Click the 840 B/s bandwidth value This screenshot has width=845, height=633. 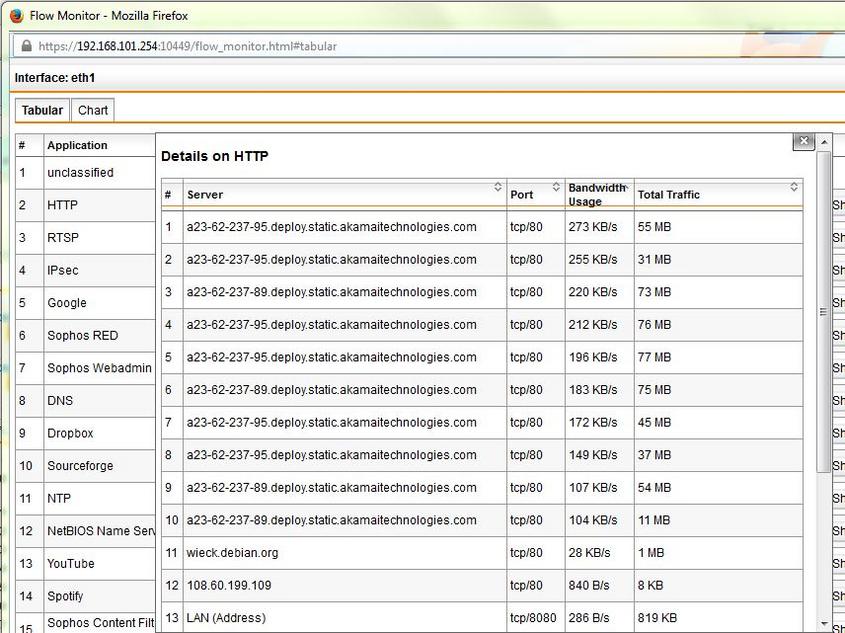[589, 586]
